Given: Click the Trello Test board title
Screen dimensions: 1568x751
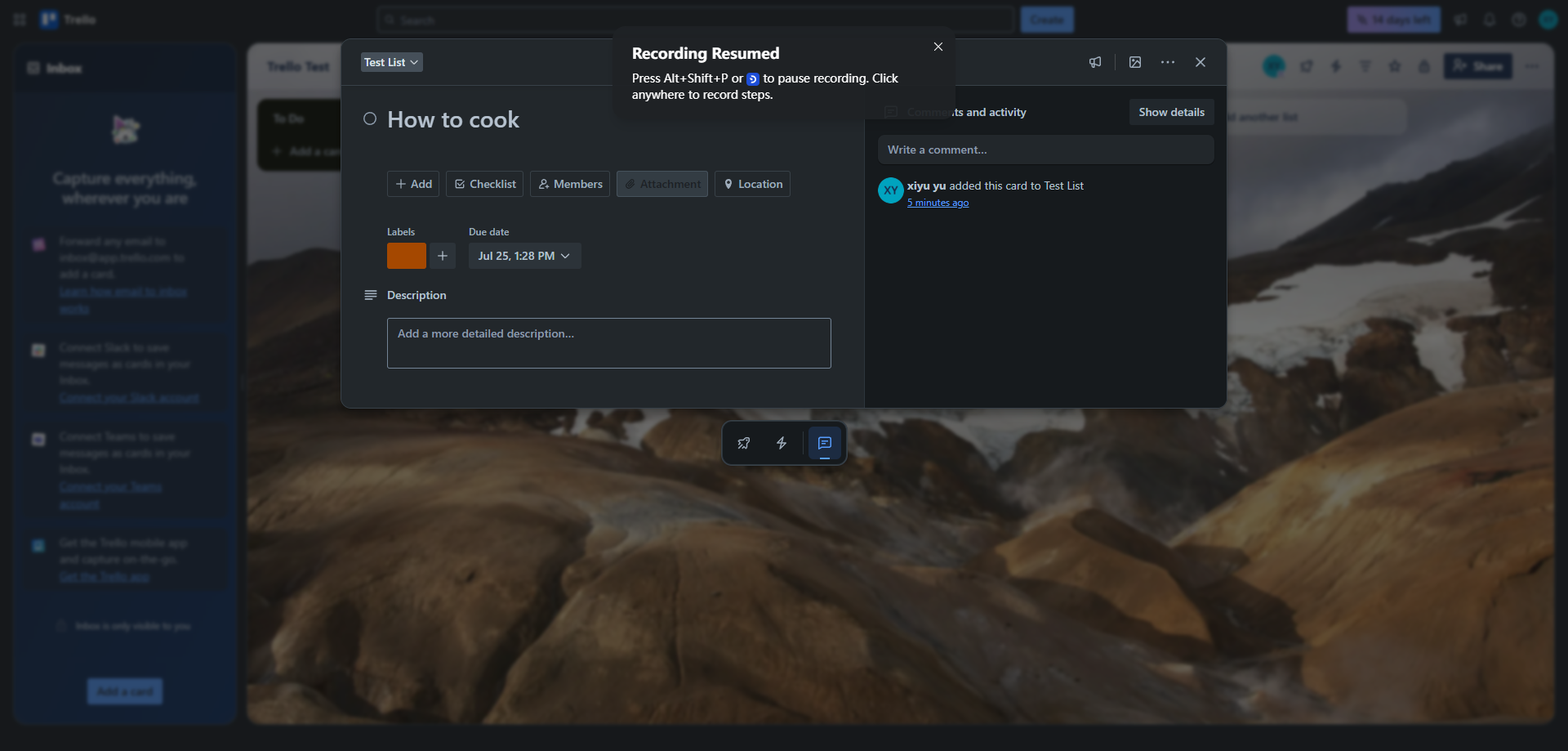Looking at the screenshot, I should pos(298,66).
